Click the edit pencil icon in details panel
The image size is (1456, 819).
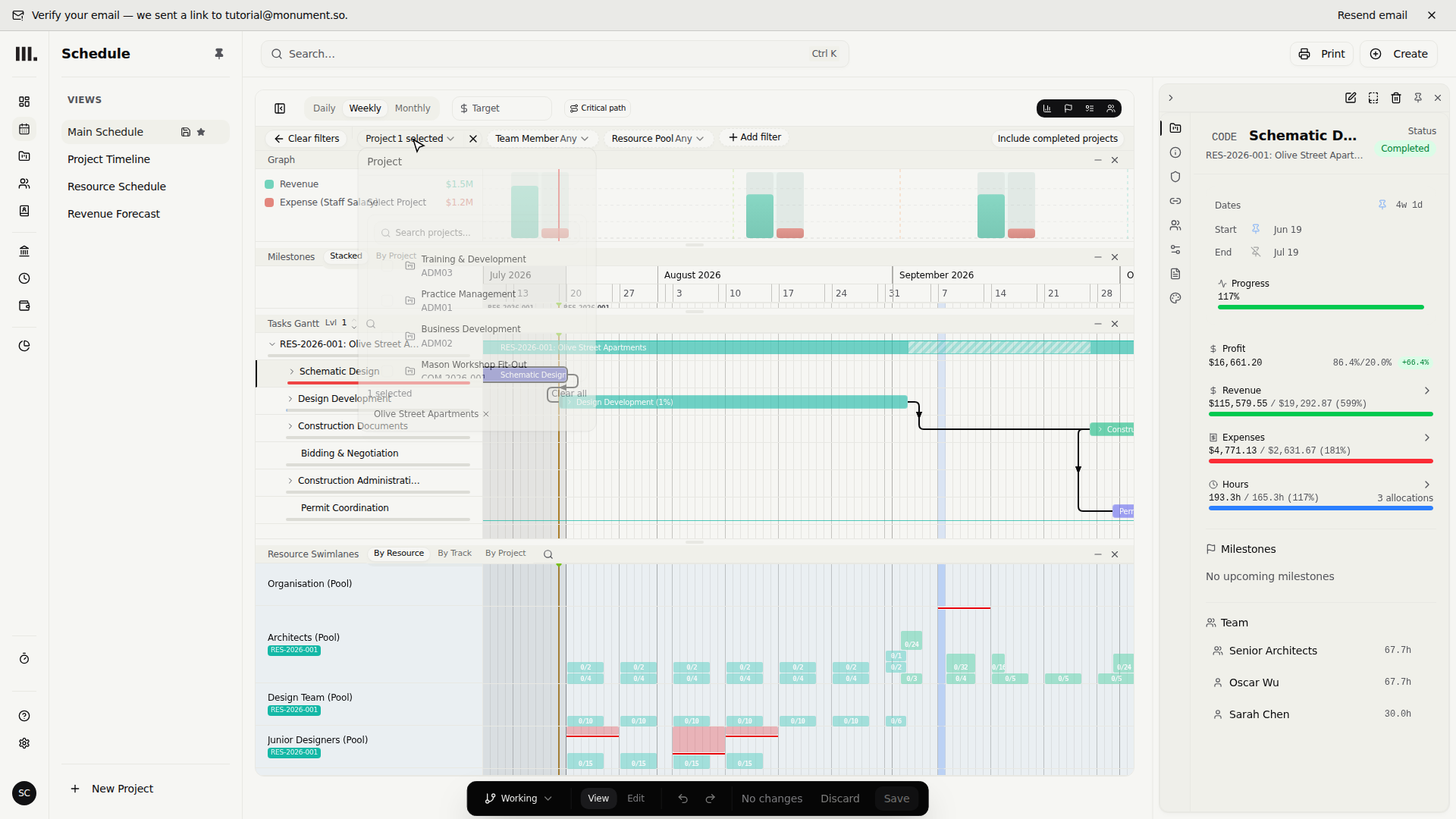(x=1351, y=98)
